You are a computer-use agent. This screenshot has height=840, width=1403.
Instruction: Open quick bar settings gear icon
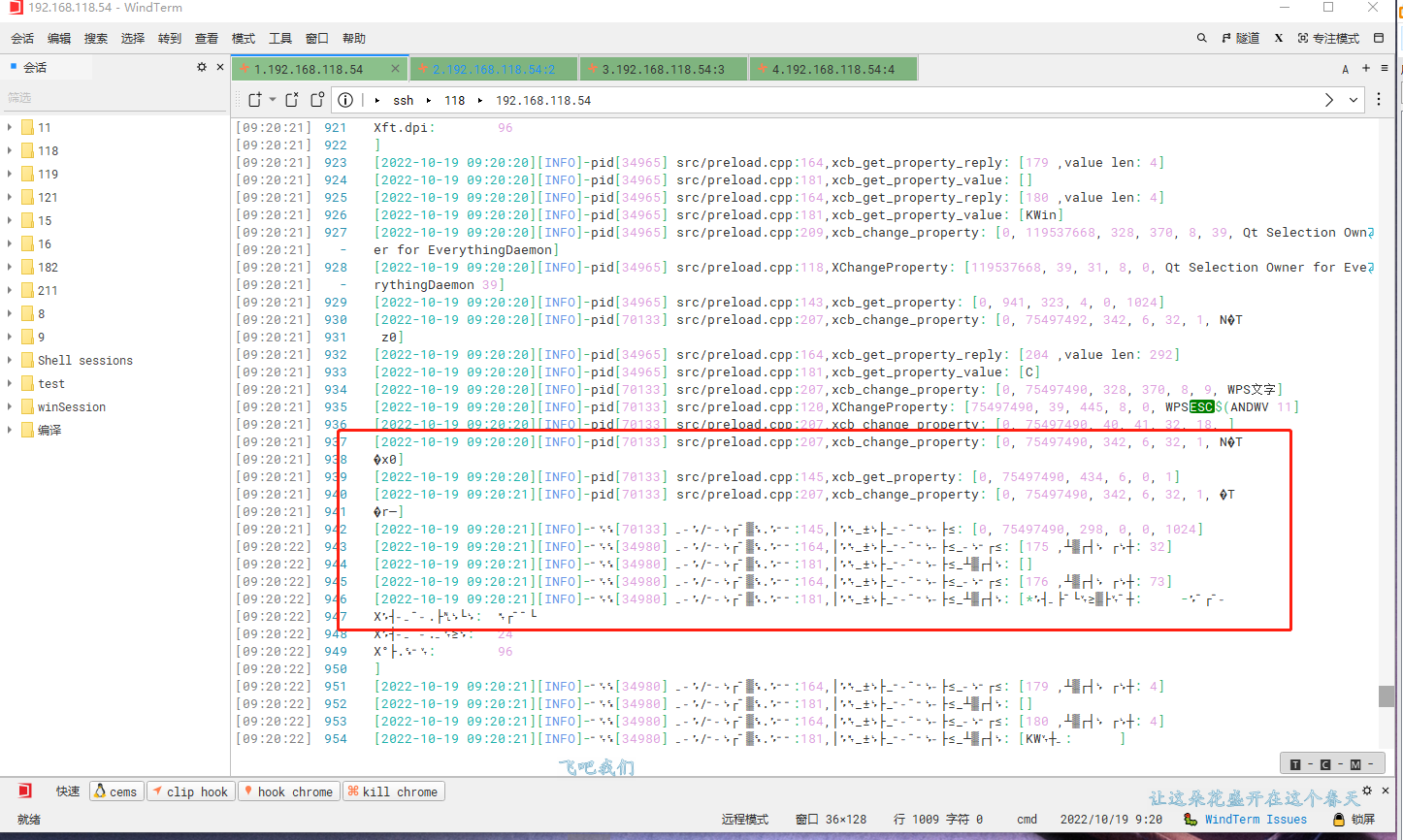[x=1368, y=791]
